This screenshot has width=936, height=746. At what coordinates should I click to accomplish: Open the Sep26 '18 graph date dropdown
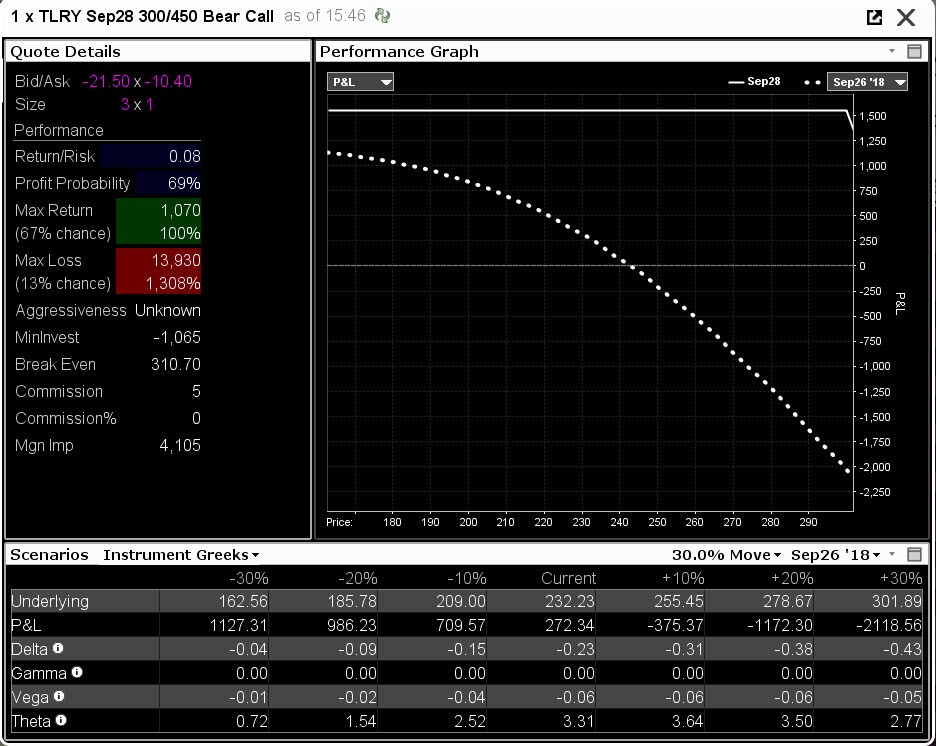(x=867, y=82)
